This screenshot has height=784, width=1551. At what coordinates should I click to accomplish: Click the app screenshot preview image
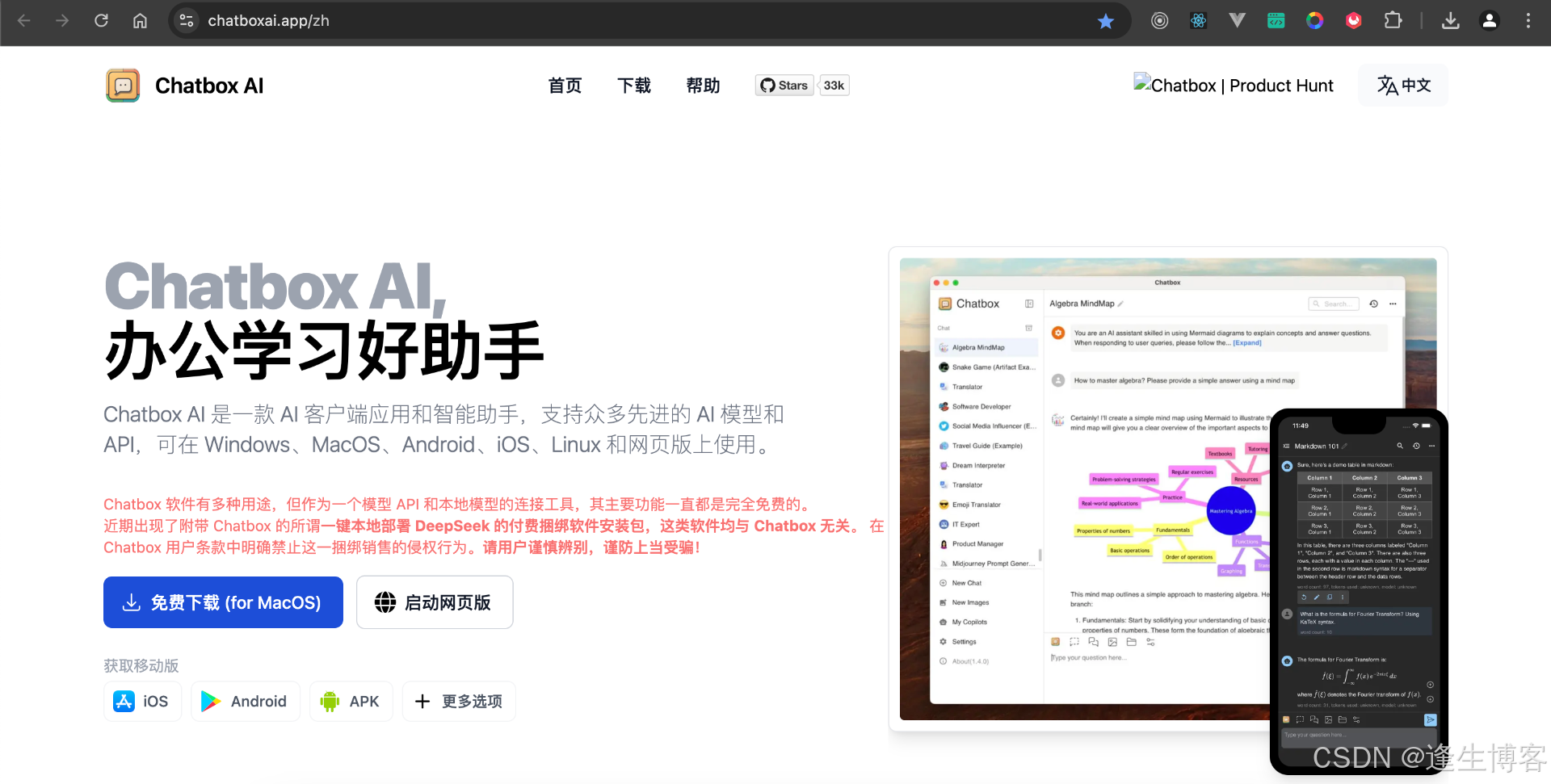1168,489
